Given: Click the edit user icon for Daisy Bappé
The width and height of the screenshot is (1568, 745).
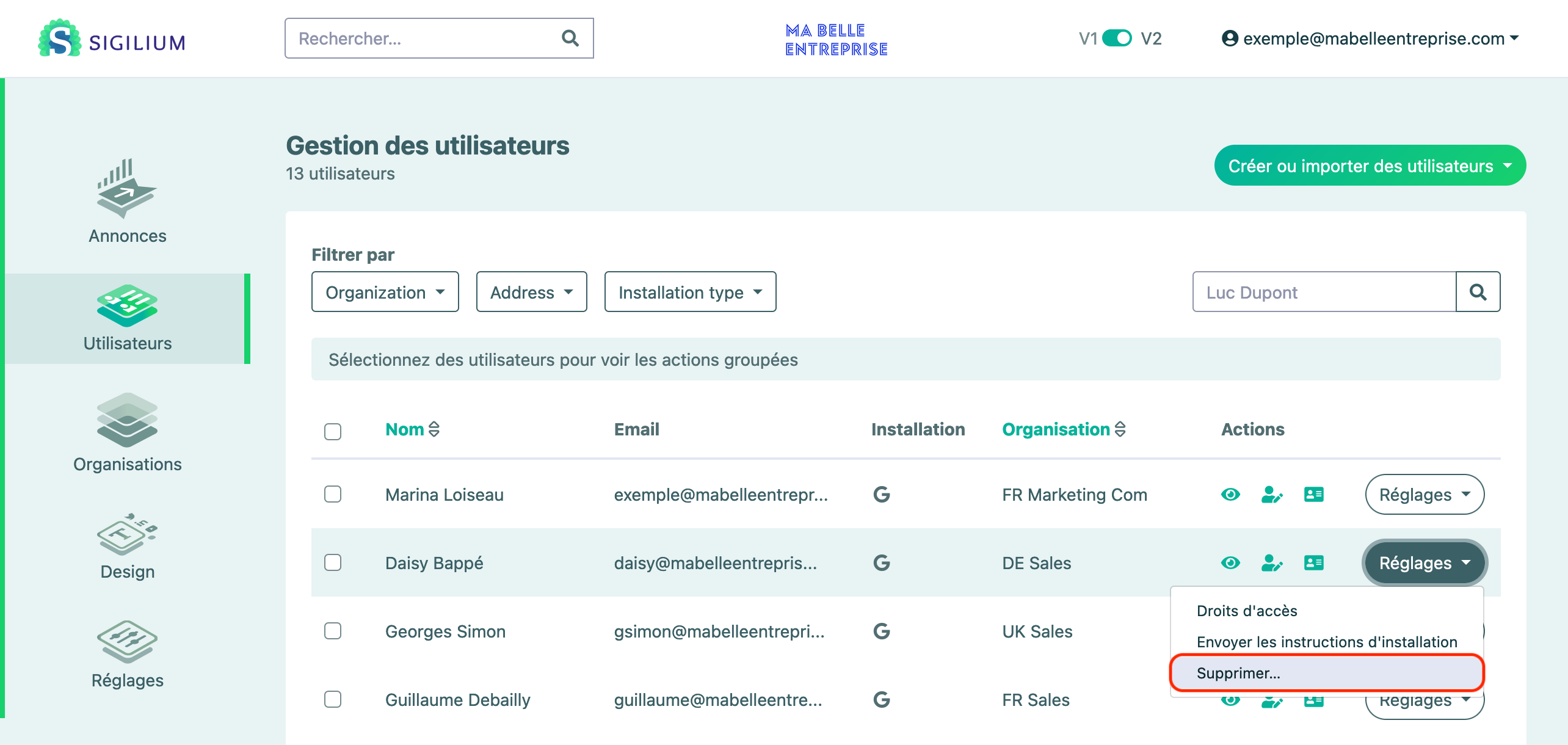Looking at the screenshot, I should coord(1272,563).
